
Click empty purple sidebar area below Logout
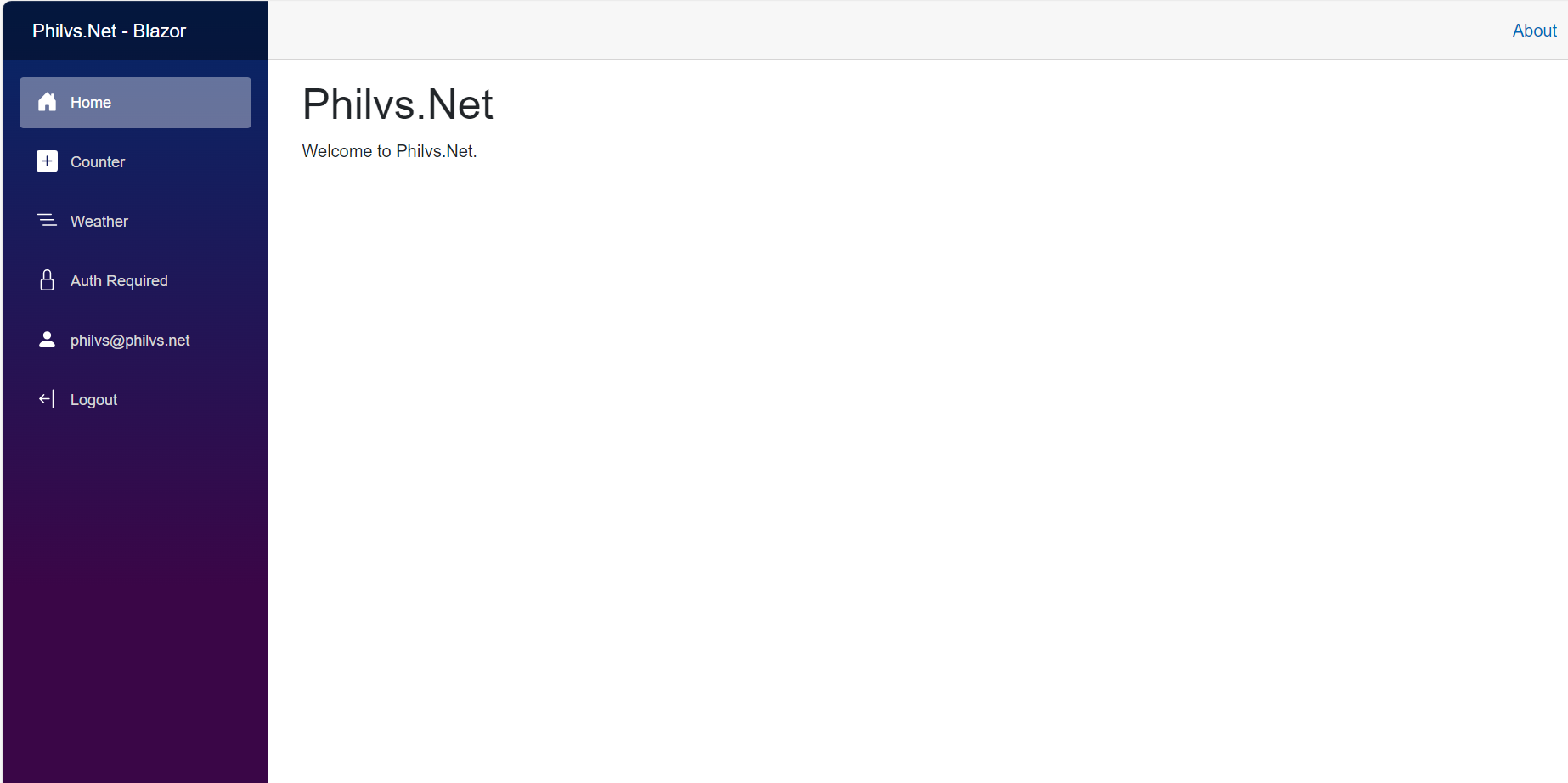pos(136,594)
